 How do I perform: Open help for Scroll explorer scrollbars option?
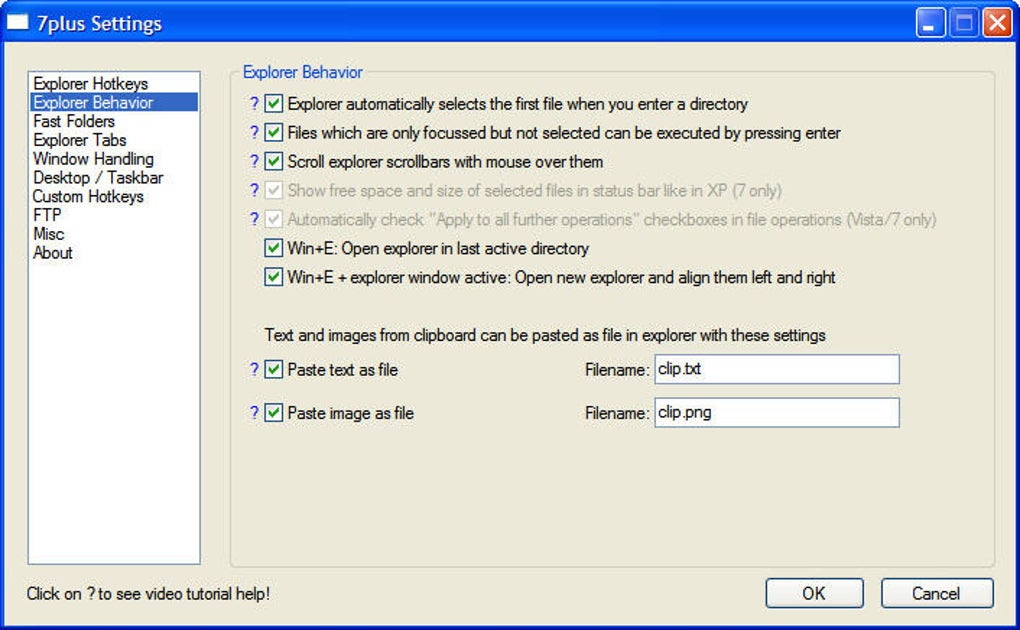point(254,162)
